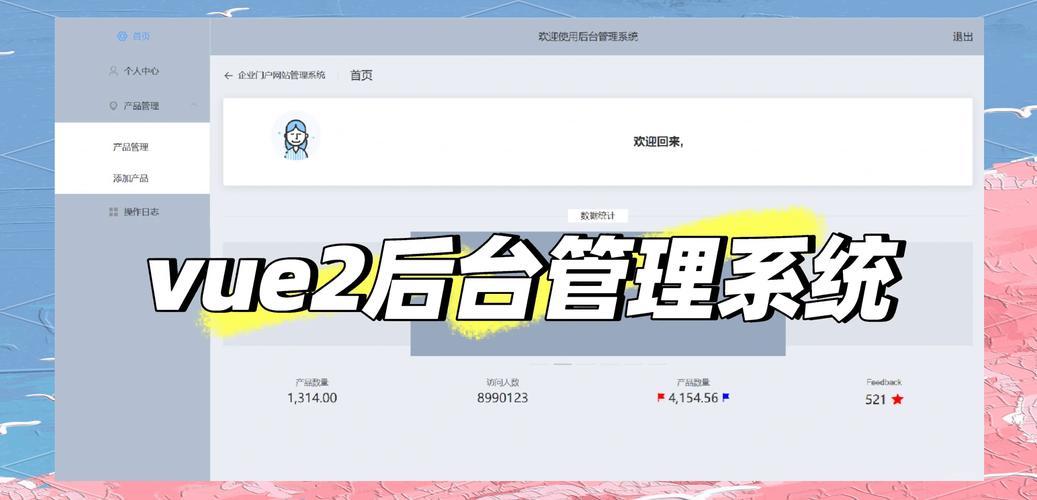
Task: Click the 8990123 visitor count value
Action: click(503, 398)
